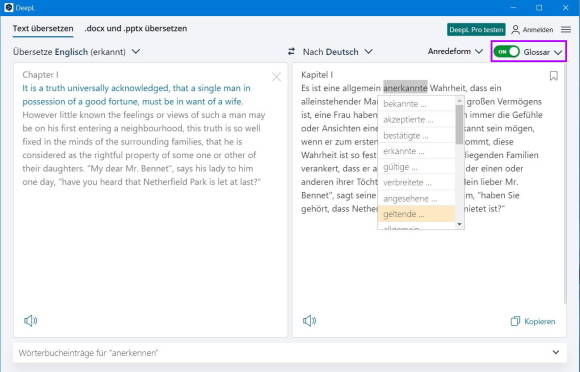The width and height of the screenshot is (580, 372).
Task: Click the copy icon beside Kopieren
Action: click(515, 321)
